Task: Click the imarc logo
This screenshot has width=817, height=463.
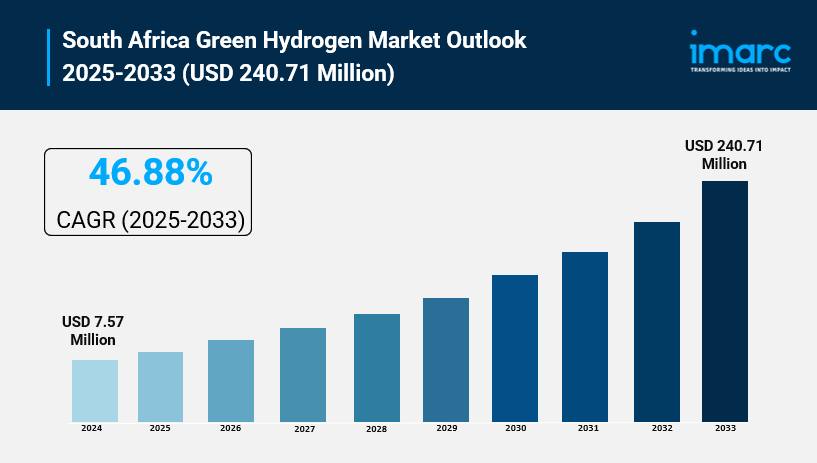Action: [x=740, y=48]
